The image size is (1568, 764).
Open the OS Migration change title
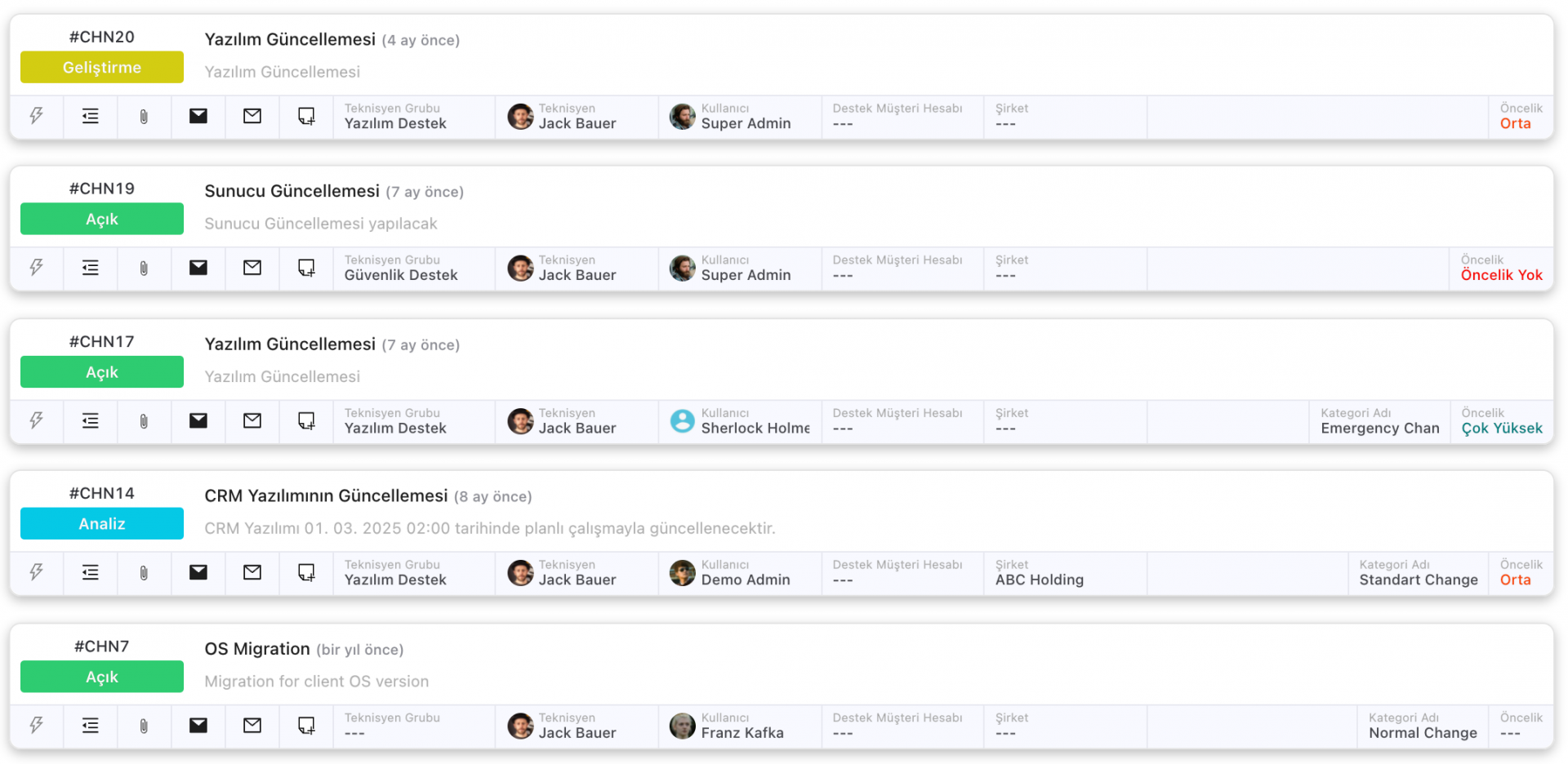point(257,649)
